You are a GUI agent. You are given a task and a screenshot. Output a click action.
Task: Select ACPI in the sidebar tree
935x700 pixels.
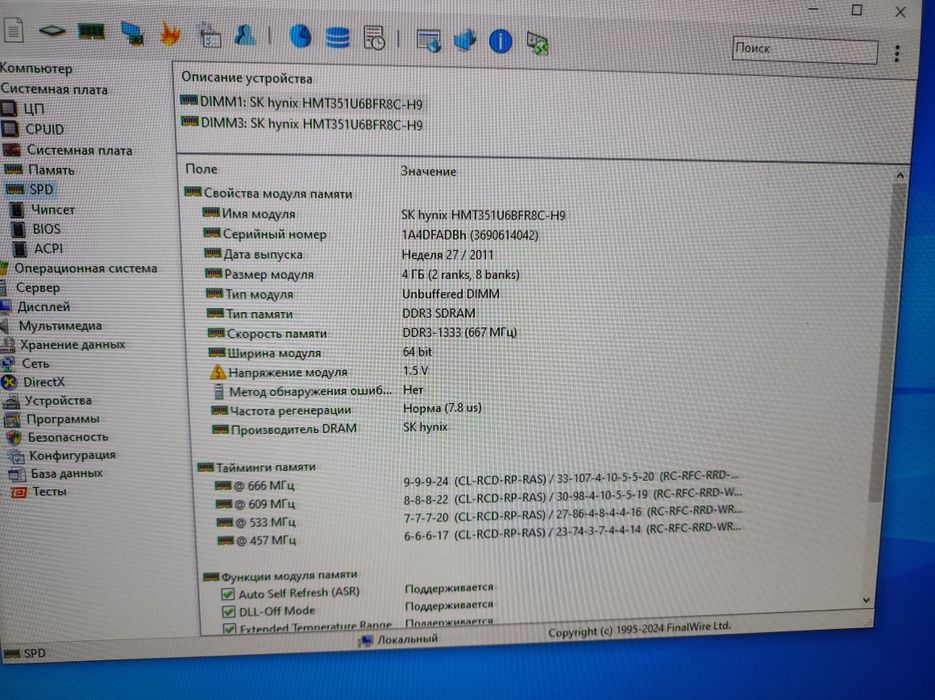click(x=37, y=248)
